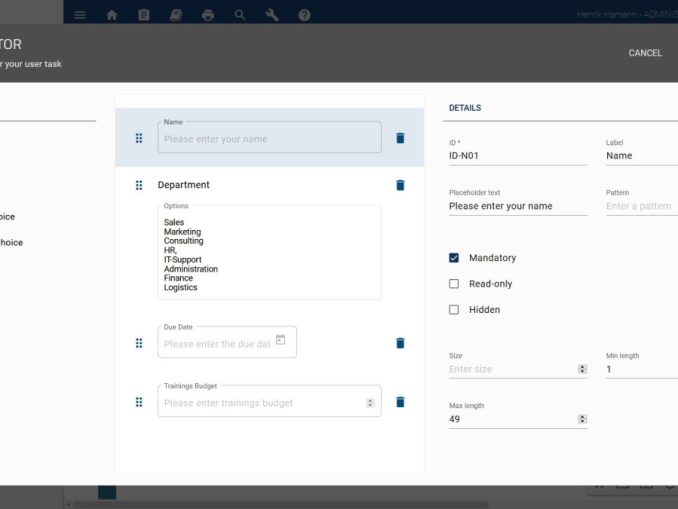The height and width of the screenshot is (509, 678).
Task: Delete the Department field with trash icon
Action: pyautogui.click(x=400, y=185)
